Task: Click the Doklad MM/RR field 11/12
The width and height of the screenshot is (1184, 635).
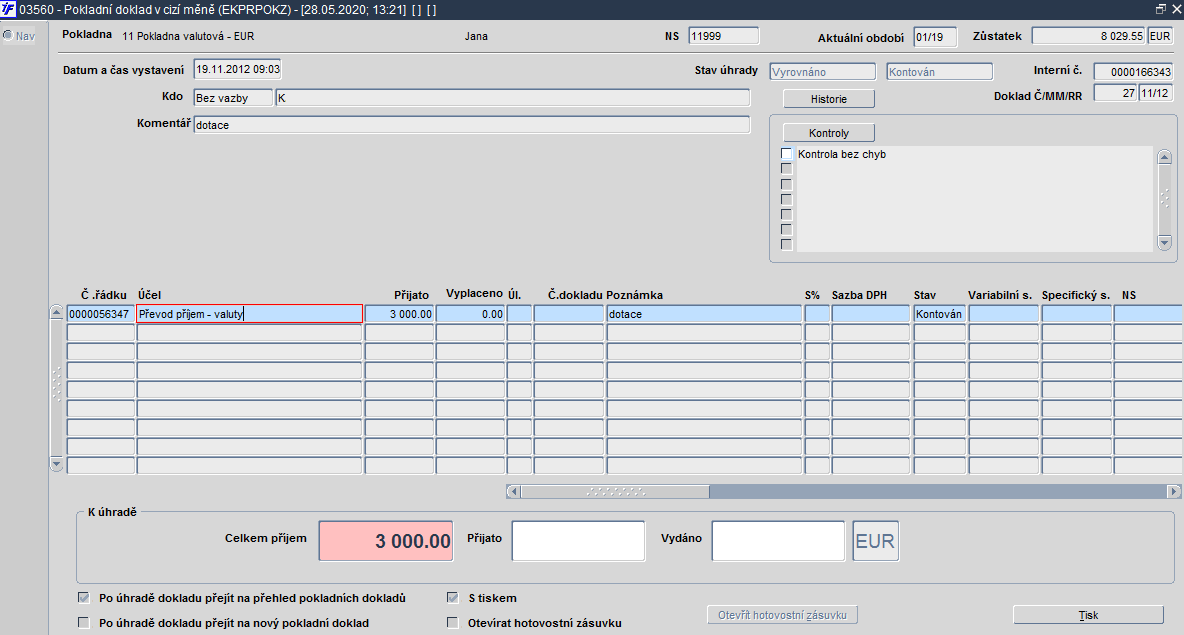Action: click(x=1156, y=93)
